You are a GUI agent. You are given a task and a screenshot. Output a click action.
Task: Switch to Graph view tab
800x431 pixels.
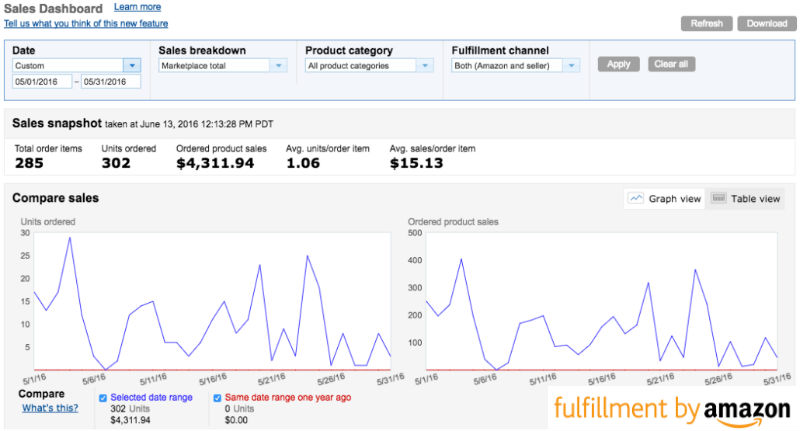coord(664,199)
